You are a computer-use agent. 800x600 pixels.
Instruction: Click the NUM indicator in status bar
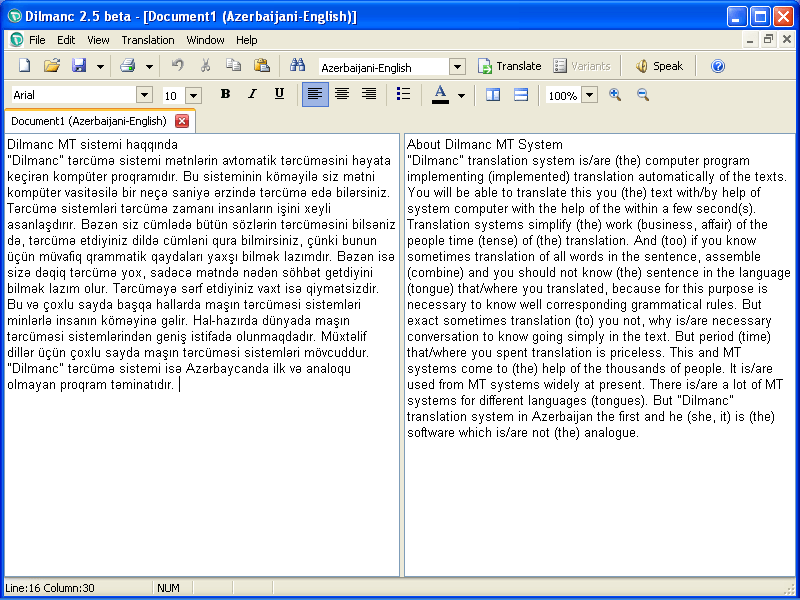pyautogui.click(x=168, y=588)
